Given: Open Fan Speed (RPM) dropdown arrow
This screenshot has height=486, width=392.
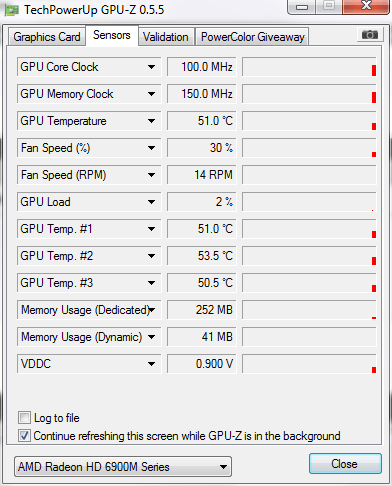Looking at the screenshot, I should point(151,175).
